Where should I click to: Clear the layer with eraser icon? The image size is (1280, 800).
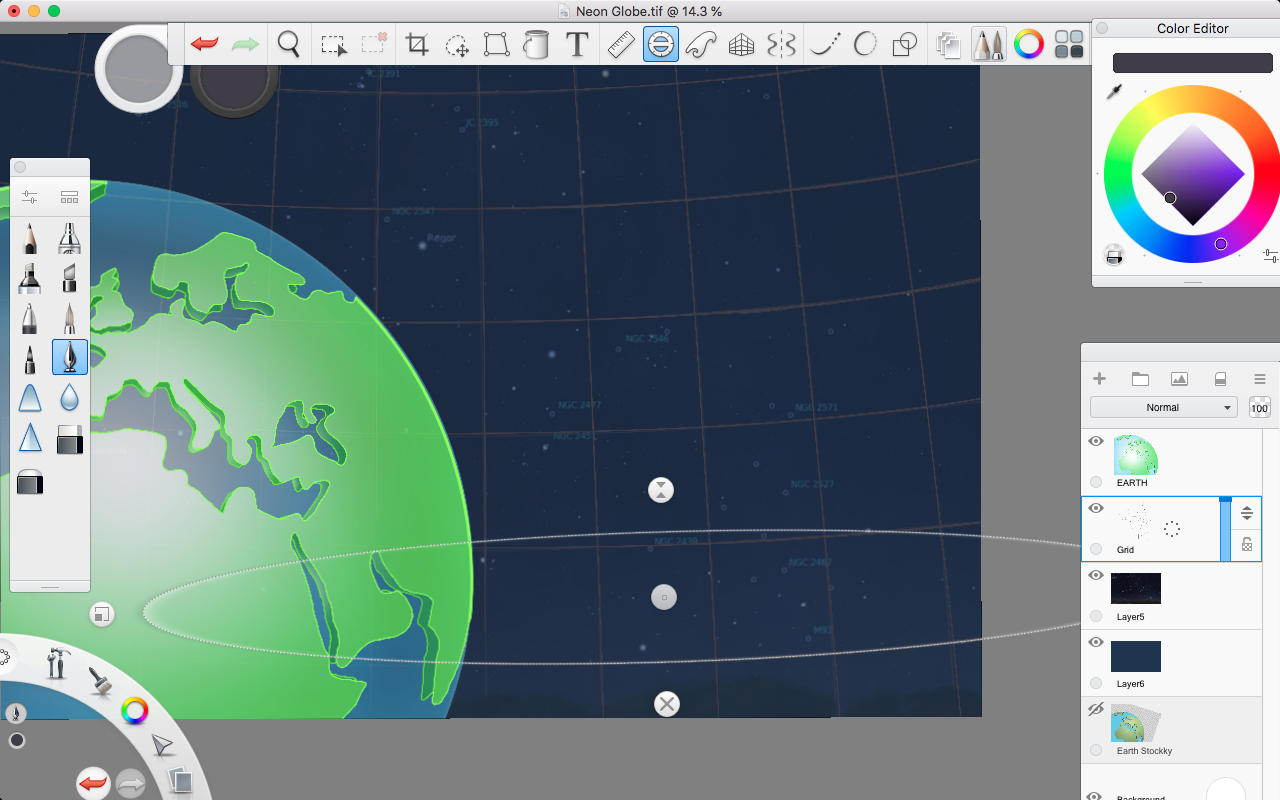tap(1219, 379)
